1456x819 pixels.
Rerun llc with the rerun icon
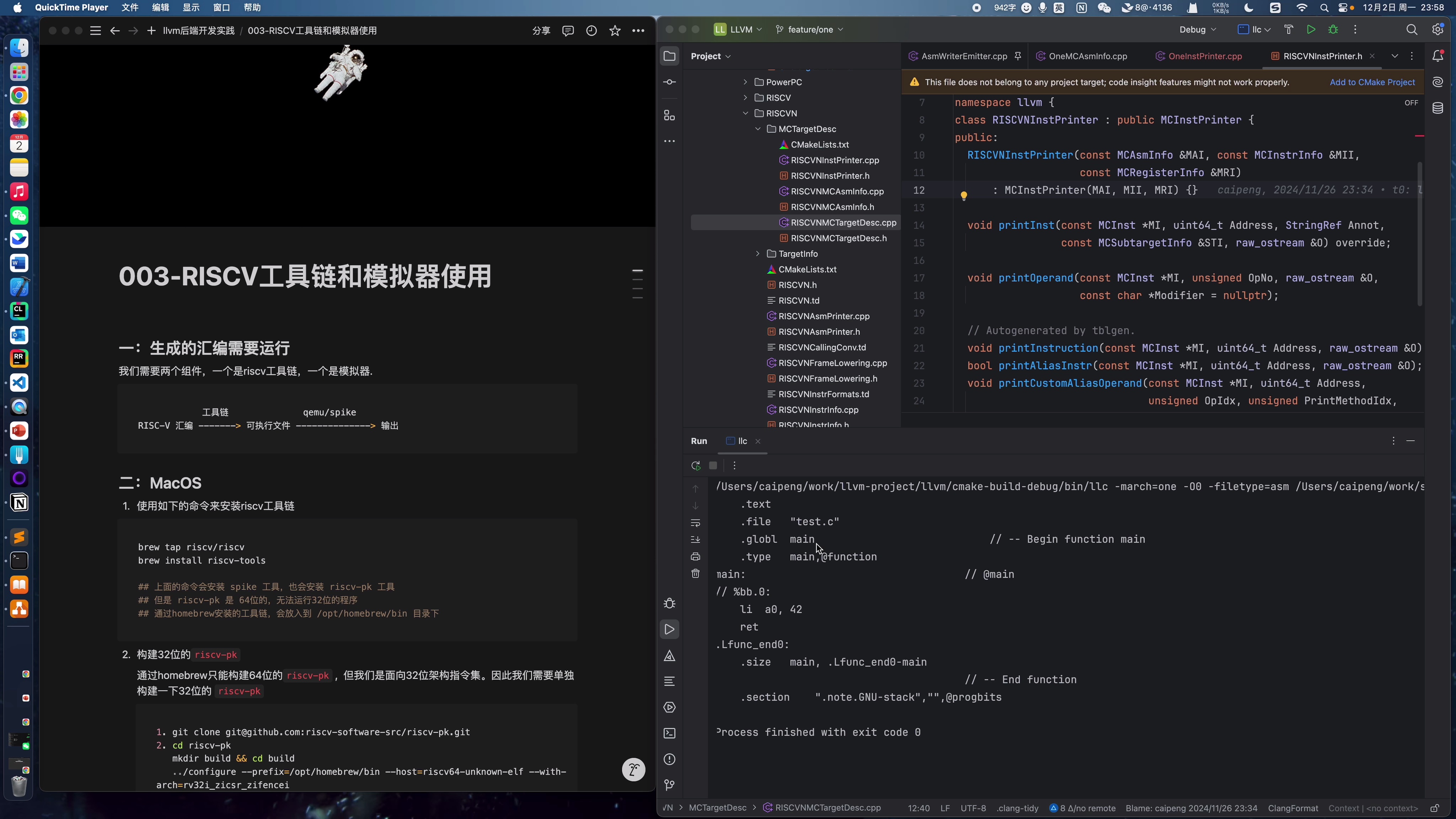pos(696,465)
